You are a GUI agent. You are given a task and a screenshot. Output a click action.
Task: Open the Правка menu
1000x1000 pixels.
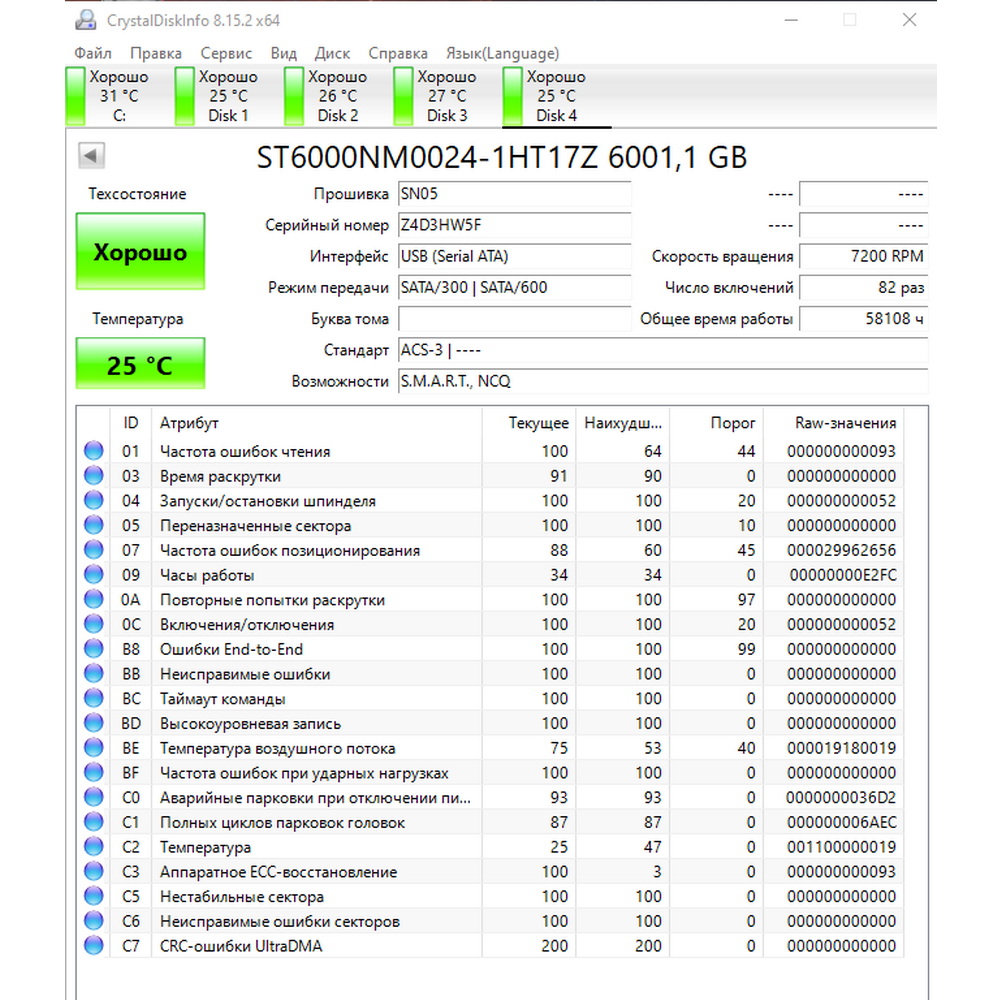(156, 53)
